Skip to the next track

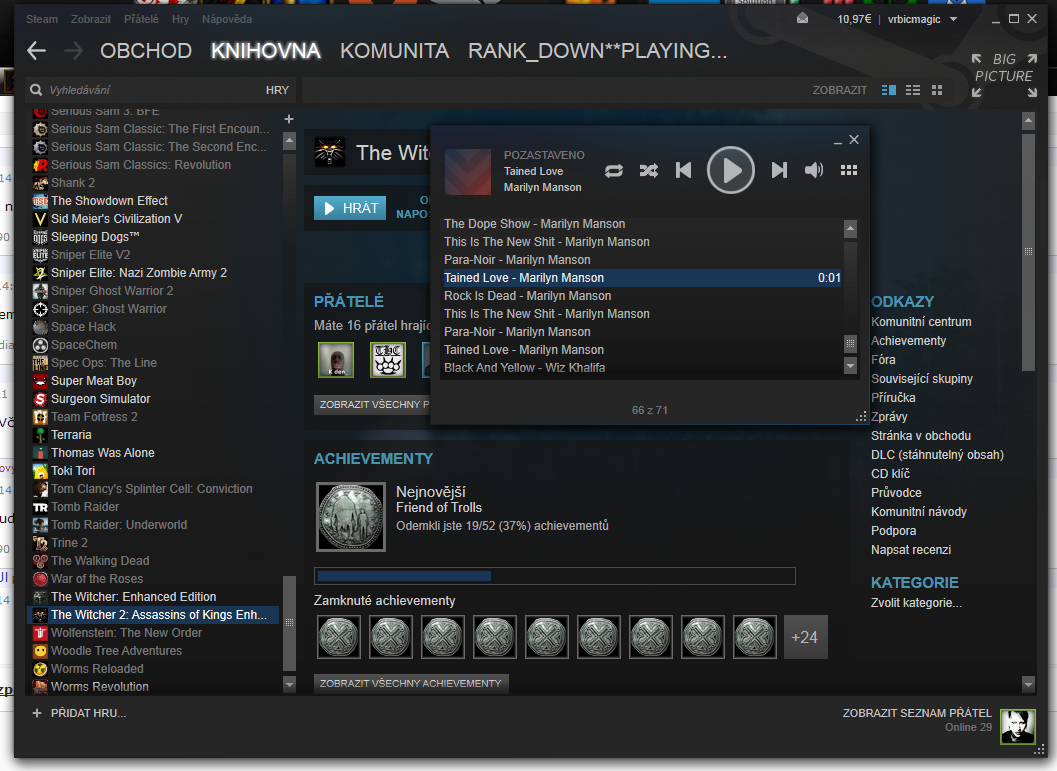click(779, 170)
